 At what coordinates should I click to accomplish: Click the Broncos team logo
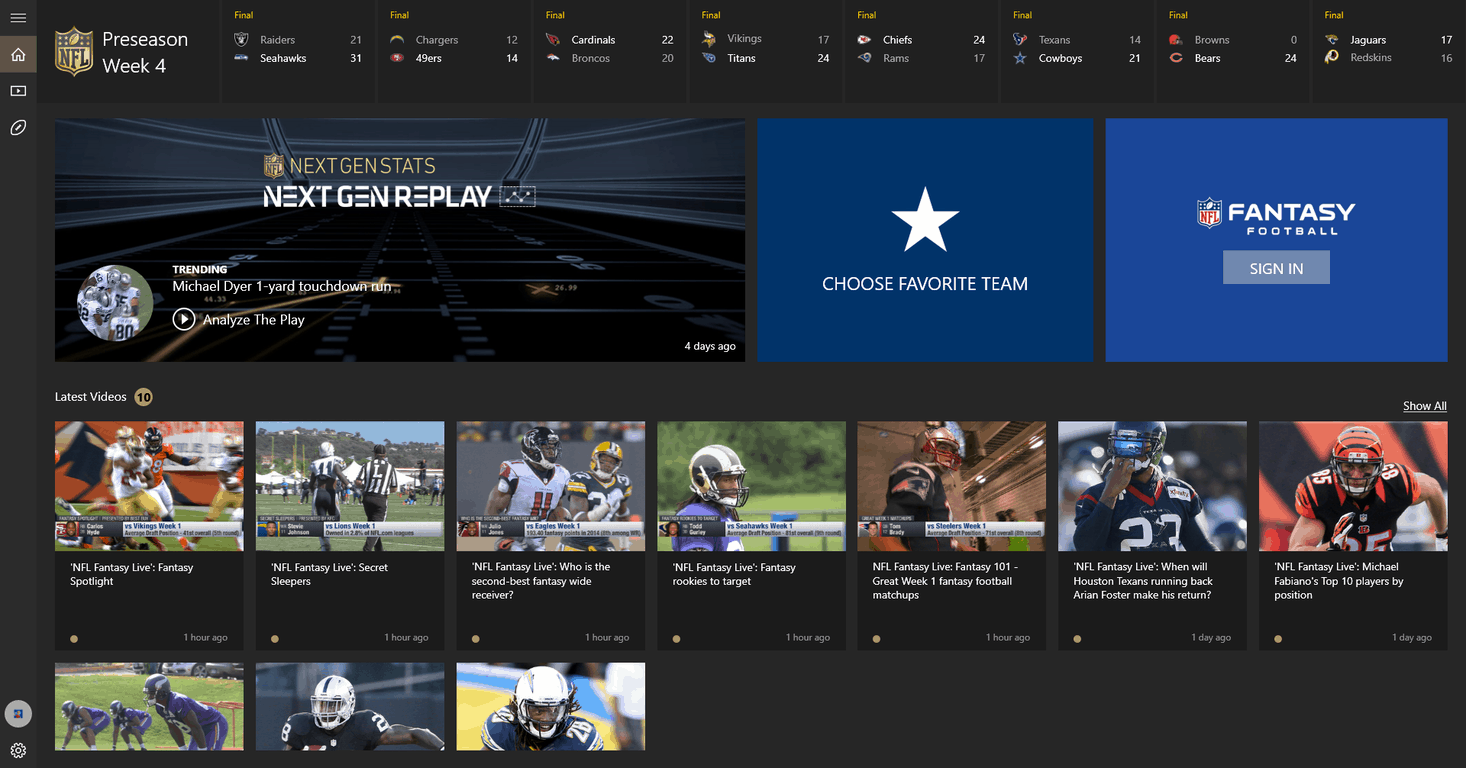(553, 58)
